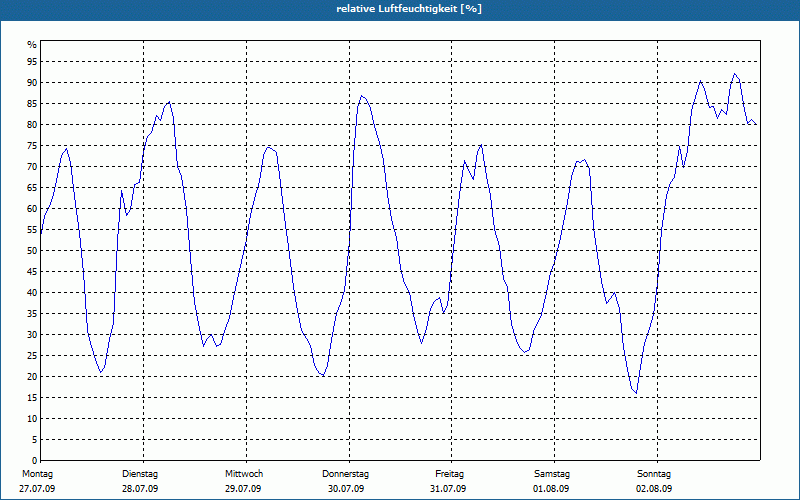This screenshot has width=800, height=500.
Task: Click the y-axis value '25'
Action: [32, 356]
